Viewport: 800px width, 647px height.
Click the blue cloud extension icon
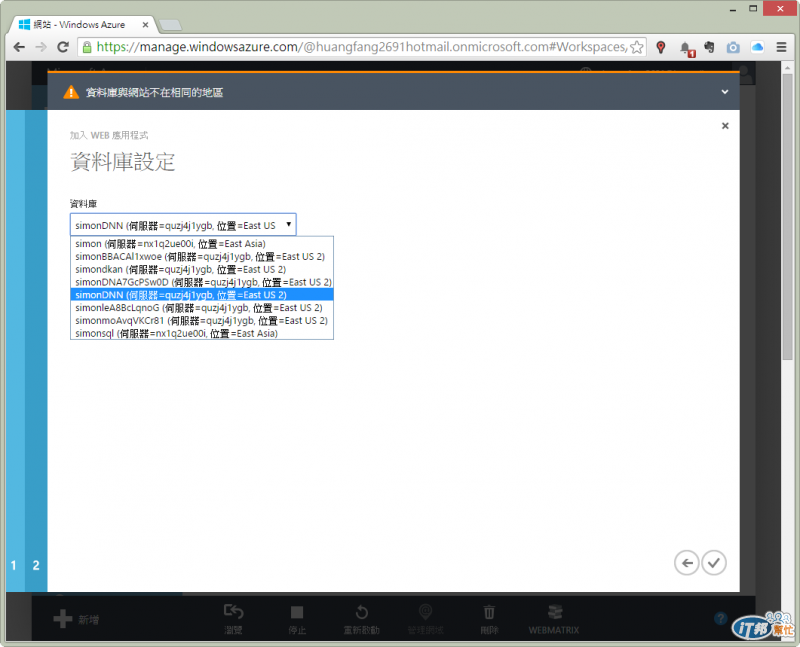point(757,47)
